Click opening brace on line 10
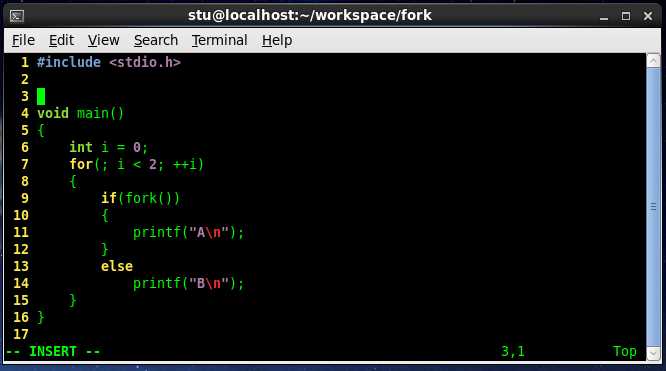 coord(104,215)
